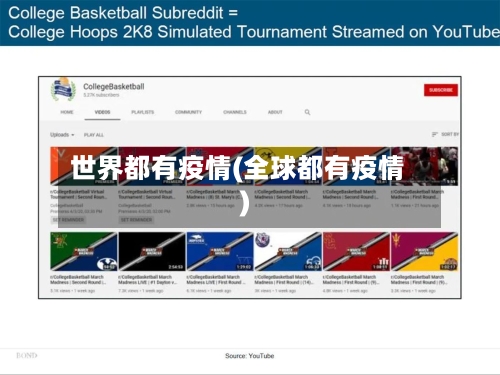The image size is (500, 375).
Task: Click the PLAY ALL link
Action: [94, 135]
